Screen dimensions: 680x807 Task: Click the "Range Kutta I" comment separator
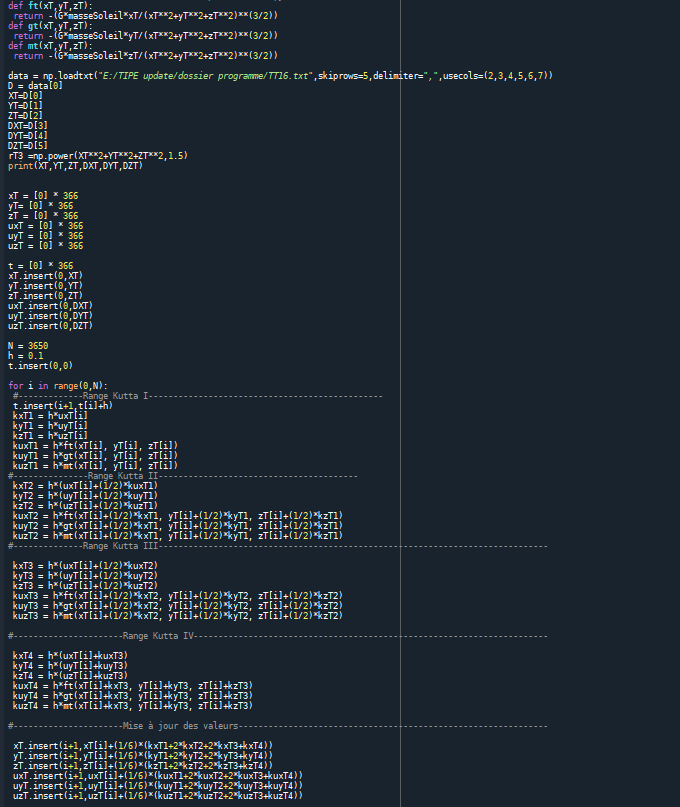tap(116, 396)
